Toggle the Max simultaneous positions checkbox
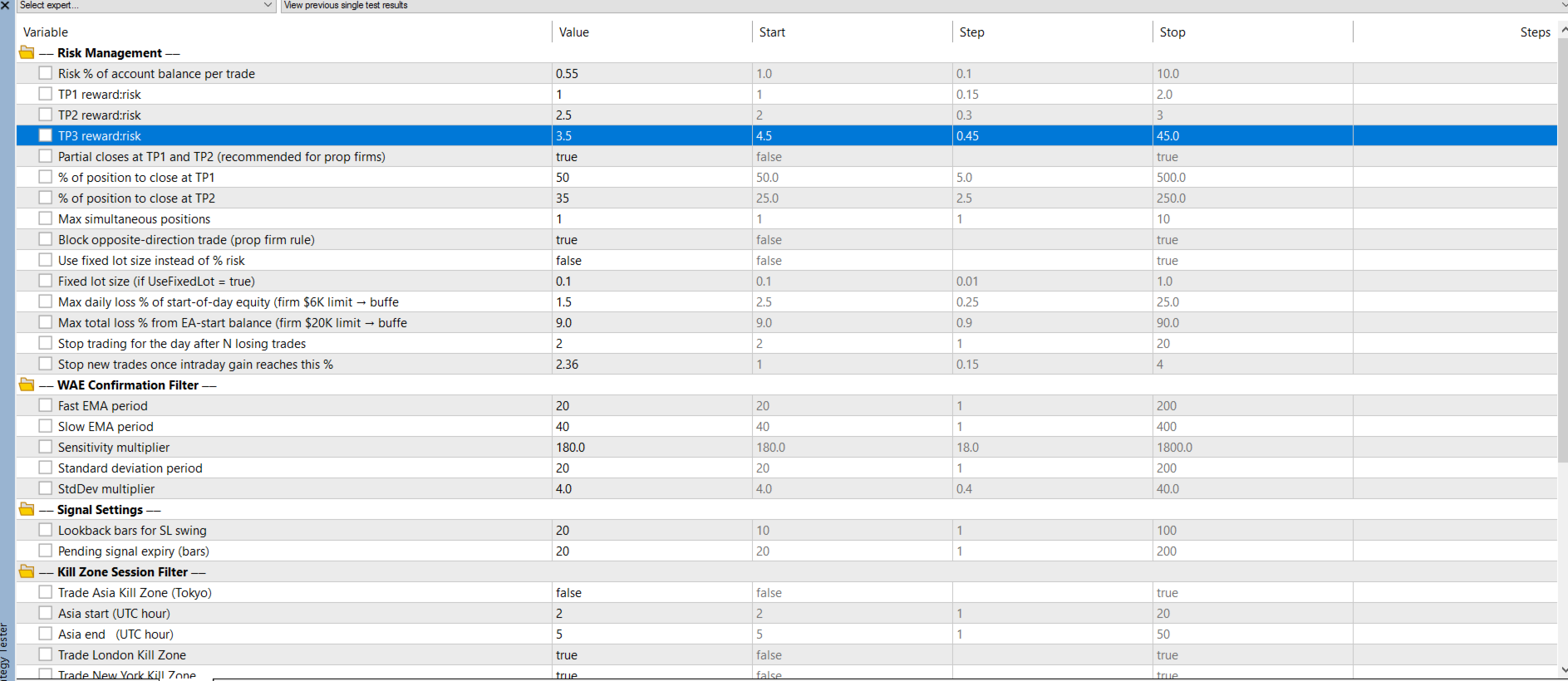Viewport: 1568px width, 681px height. point(46,218)
